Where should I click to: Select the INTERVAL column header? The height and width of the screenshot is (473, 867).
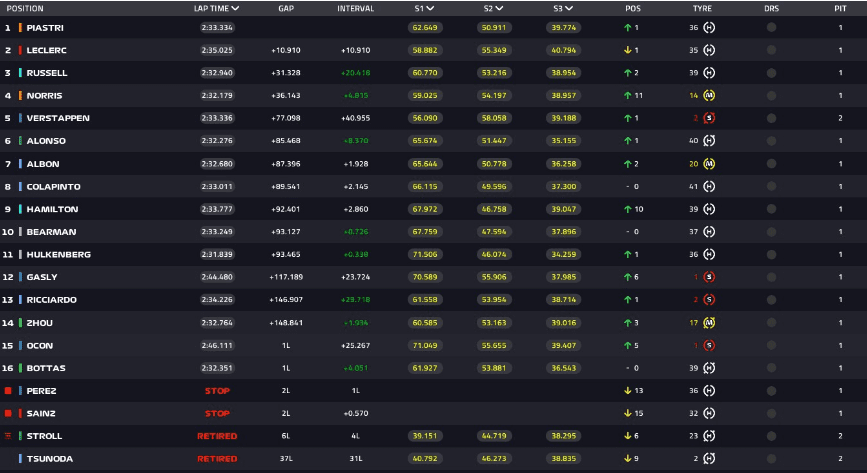356,8
